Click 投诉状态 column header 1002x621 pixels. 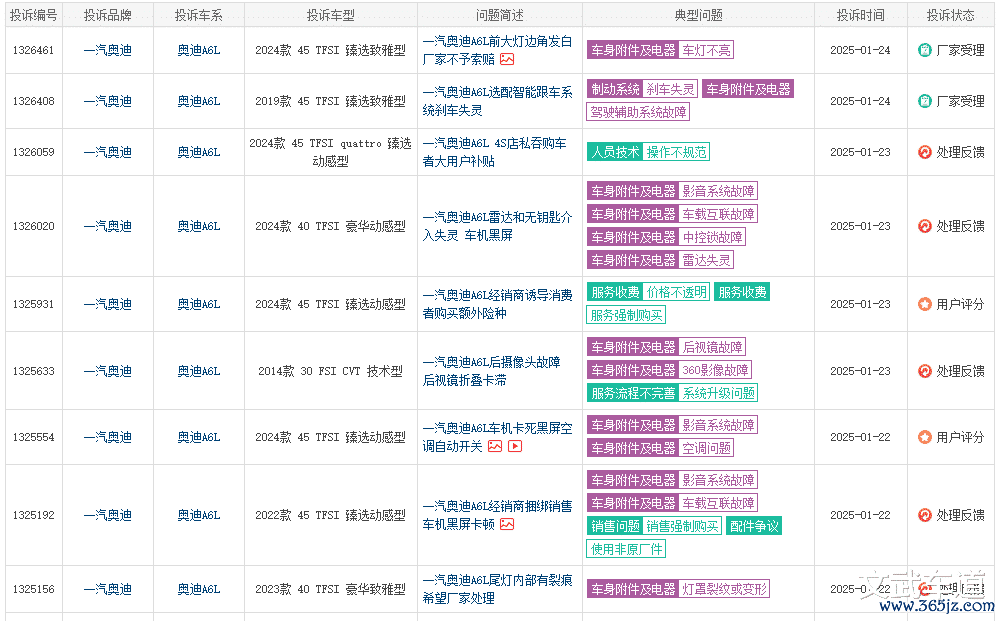click(x=951, y=15)
